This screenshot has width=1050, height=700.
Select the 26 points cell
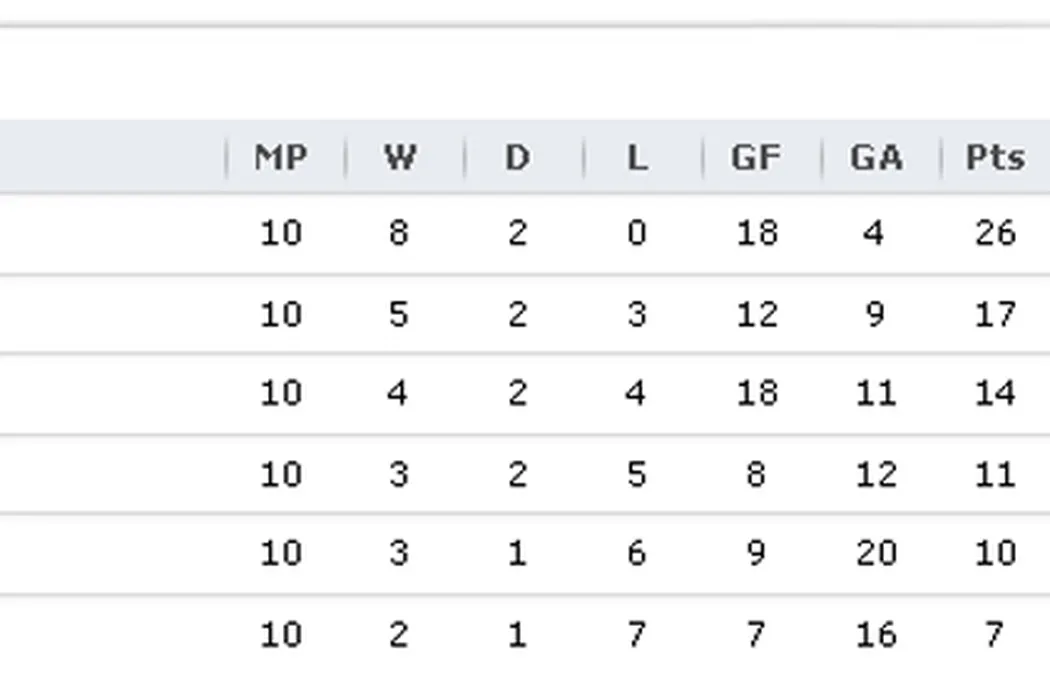[x=994, y=233]
